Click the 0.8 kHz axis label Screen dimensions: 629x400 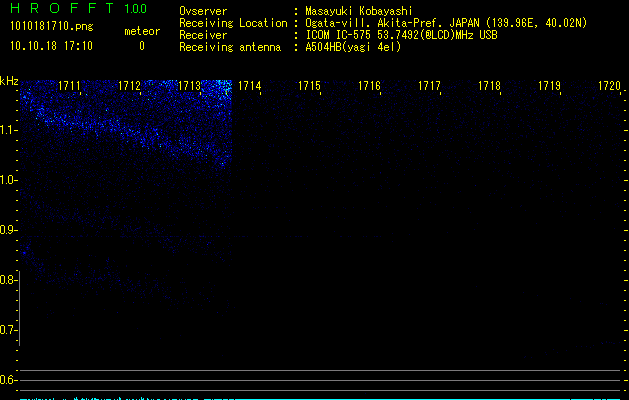[x=8, y=280]
